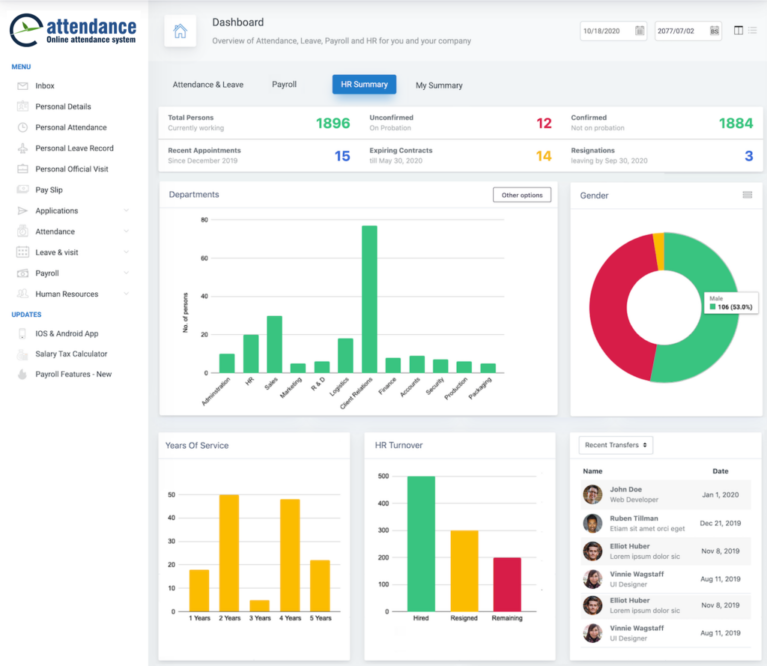Open the My Summary tab
This screenshot has width=767, height=666.
click(439, 86)
